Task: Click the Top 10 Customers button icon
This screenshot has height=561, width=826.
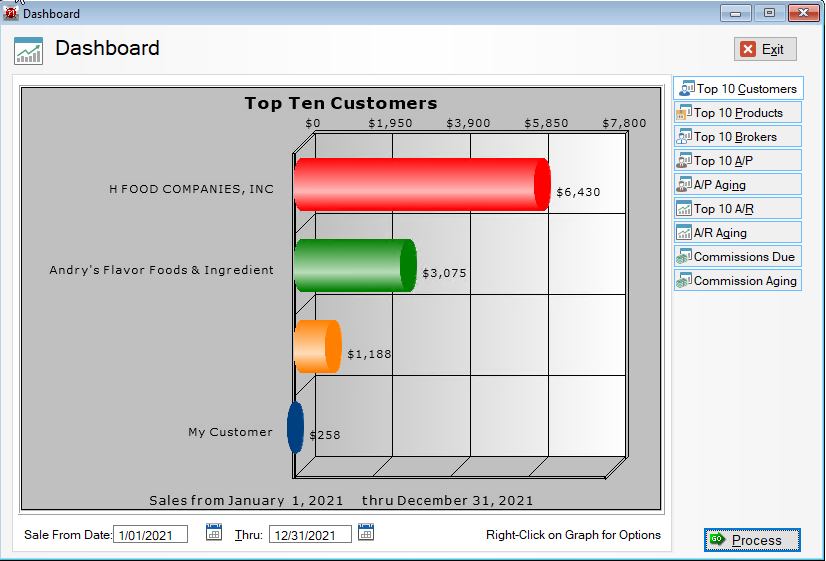Action: [x=686, y=88]
